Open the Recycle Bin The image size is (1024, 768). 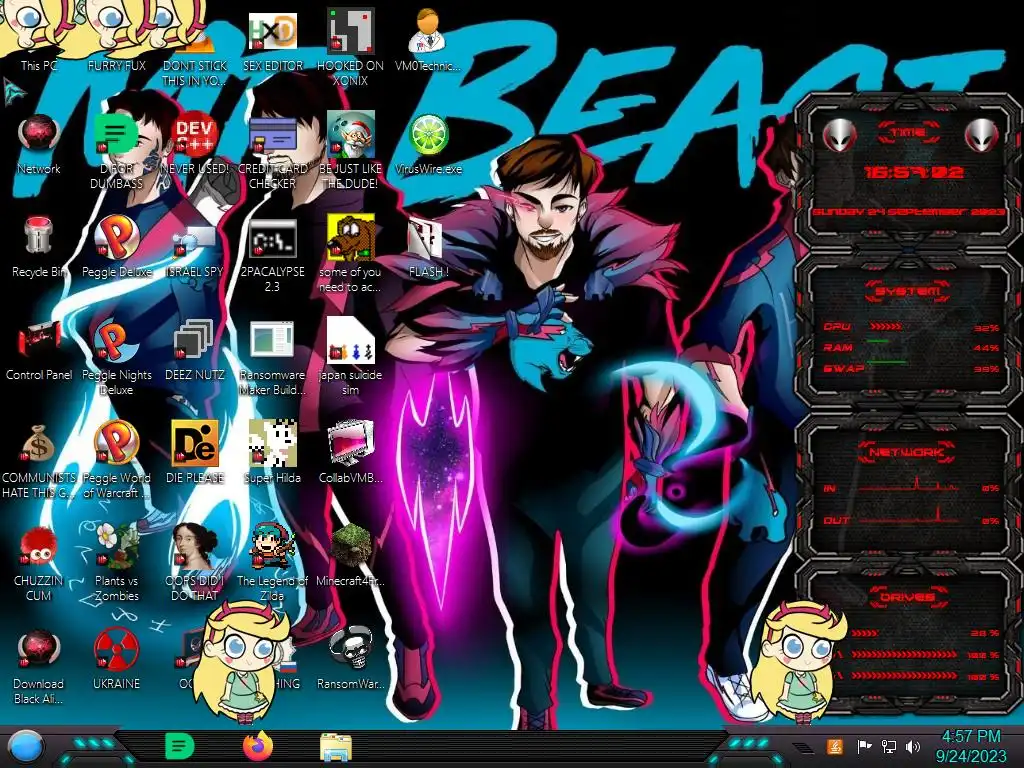(39, 247)
